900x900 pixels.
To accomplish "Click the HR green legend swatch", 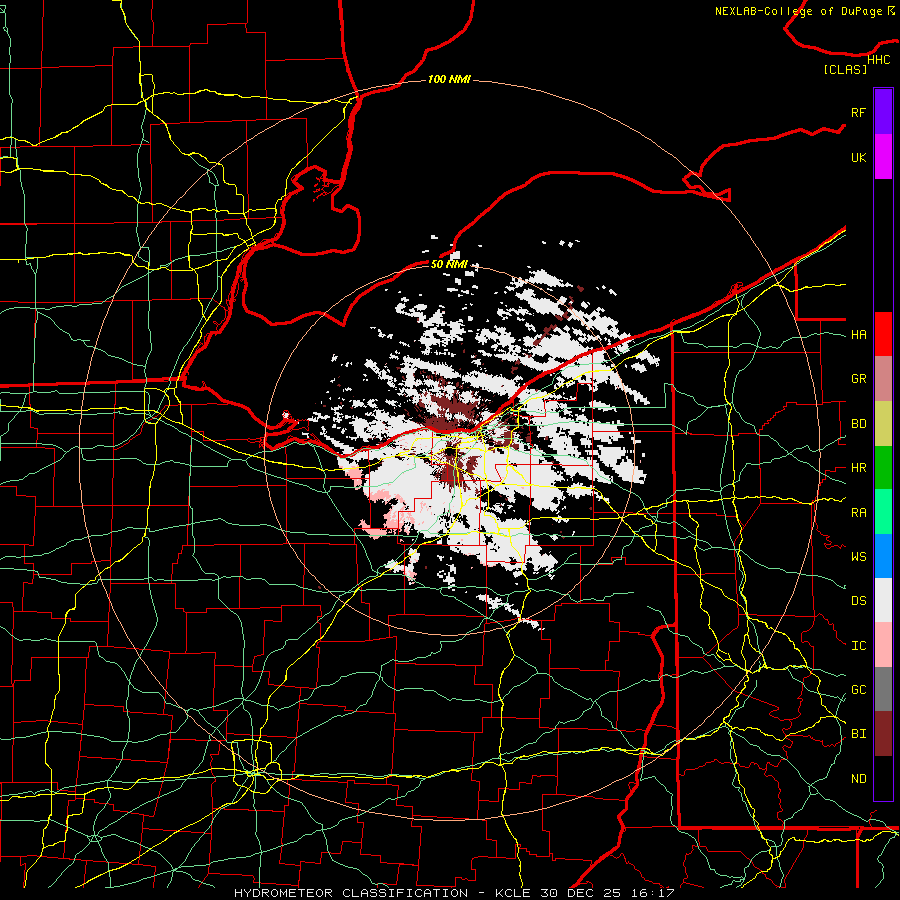I will point(883,467).
